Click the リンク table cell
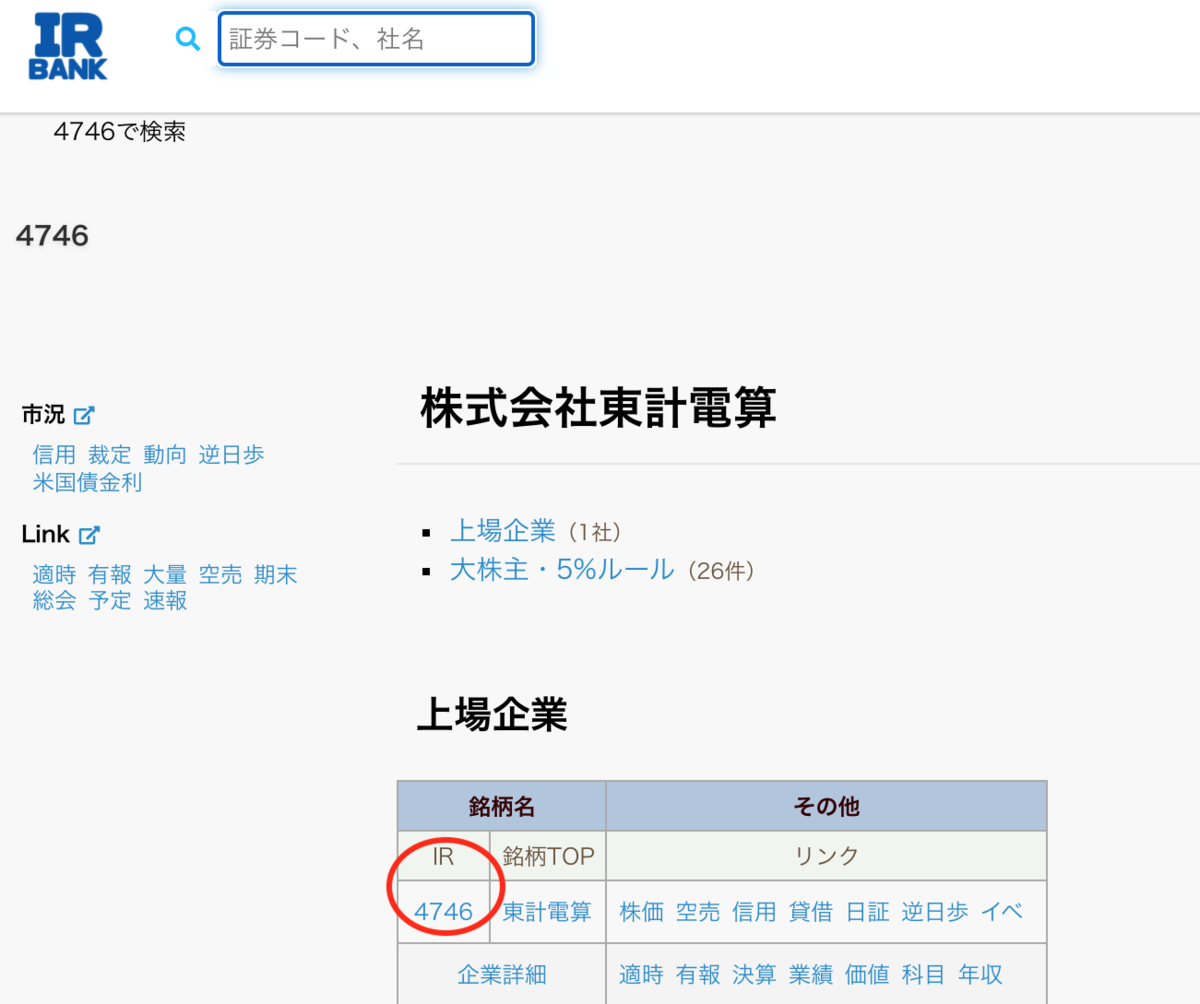Screen dimensions: 1200x1004 (x=826, y=856)
